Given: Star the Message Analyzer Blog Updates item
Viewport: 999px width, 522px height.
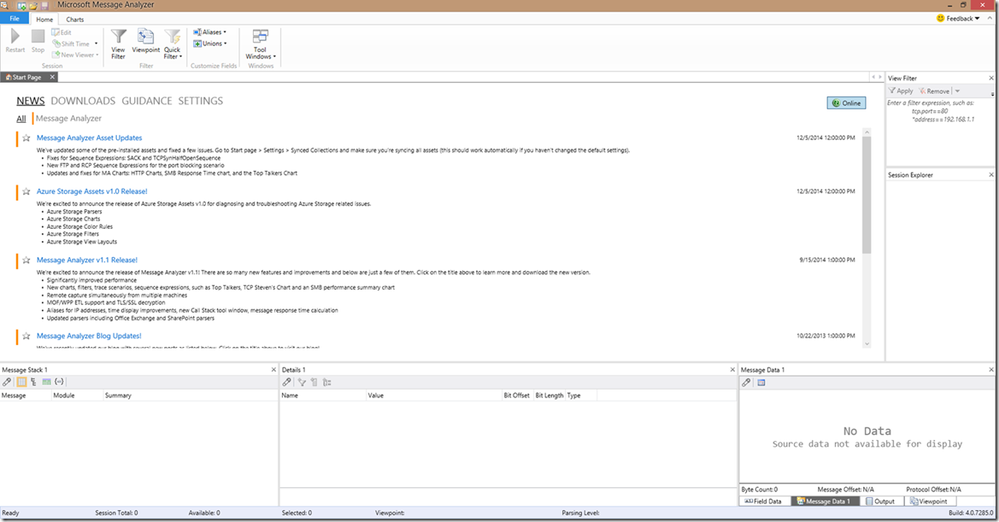Looking at the screenshot, I should pyautogui.click(x=26, y=336).
